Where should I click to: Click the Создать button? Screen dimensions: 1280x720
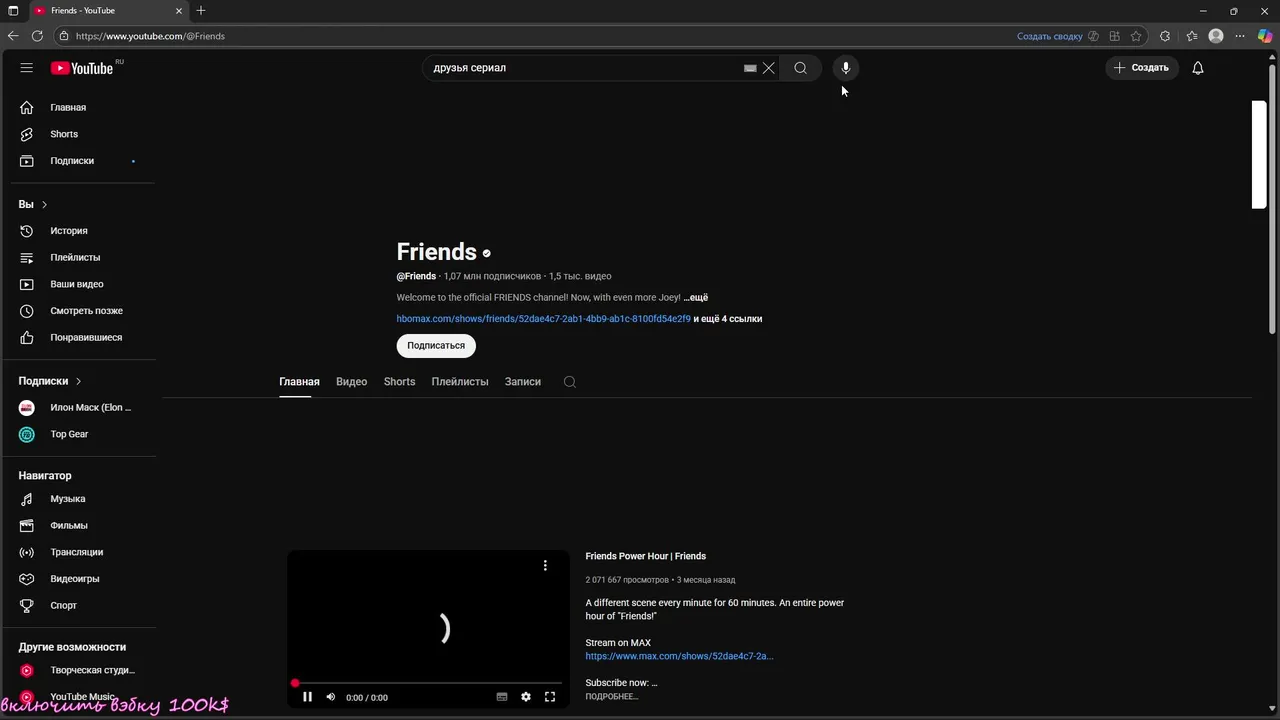point(1142,68)
